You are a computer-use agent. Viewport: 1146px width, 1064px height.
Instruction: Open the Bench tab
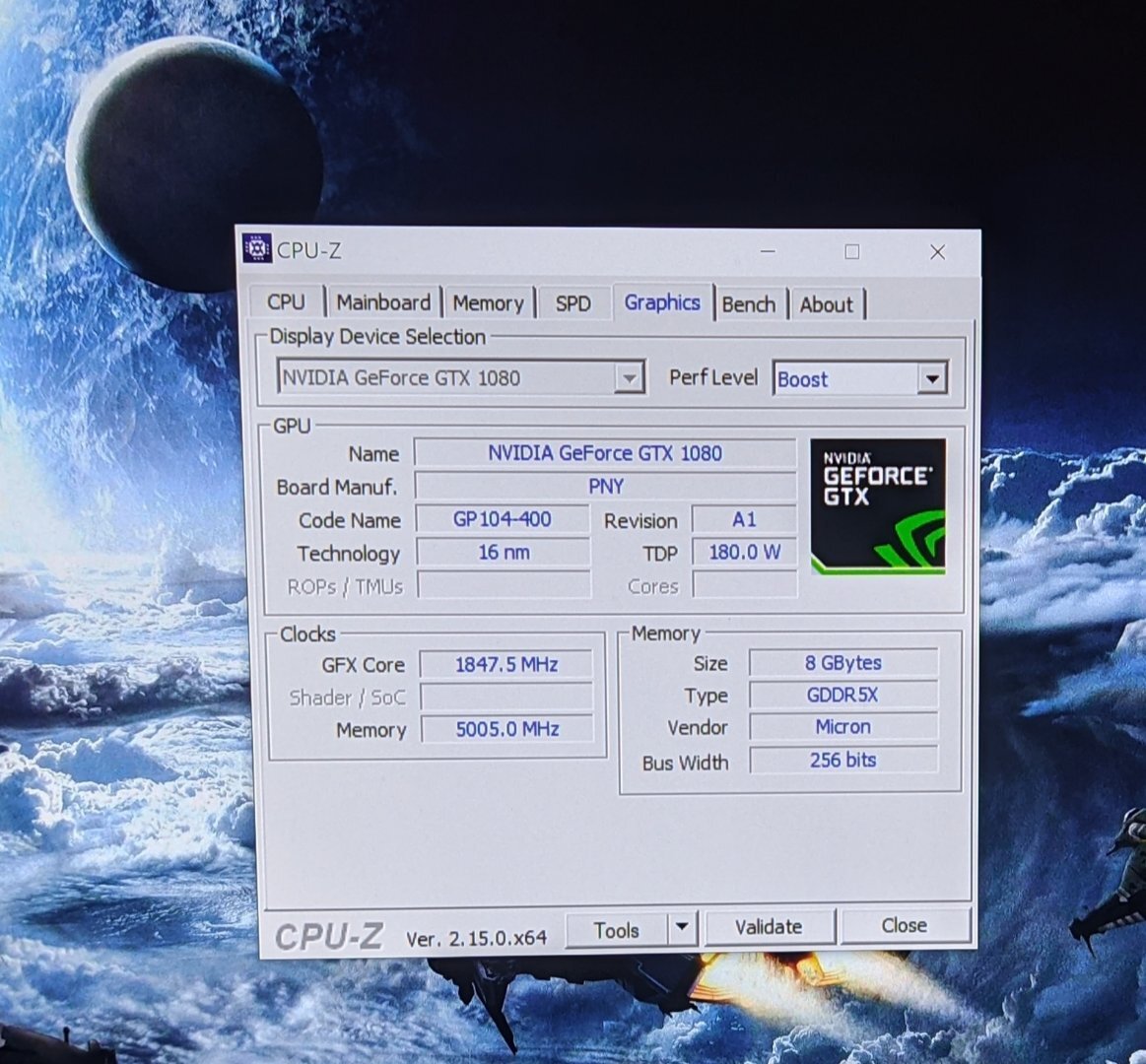click(x=749, y=304)
